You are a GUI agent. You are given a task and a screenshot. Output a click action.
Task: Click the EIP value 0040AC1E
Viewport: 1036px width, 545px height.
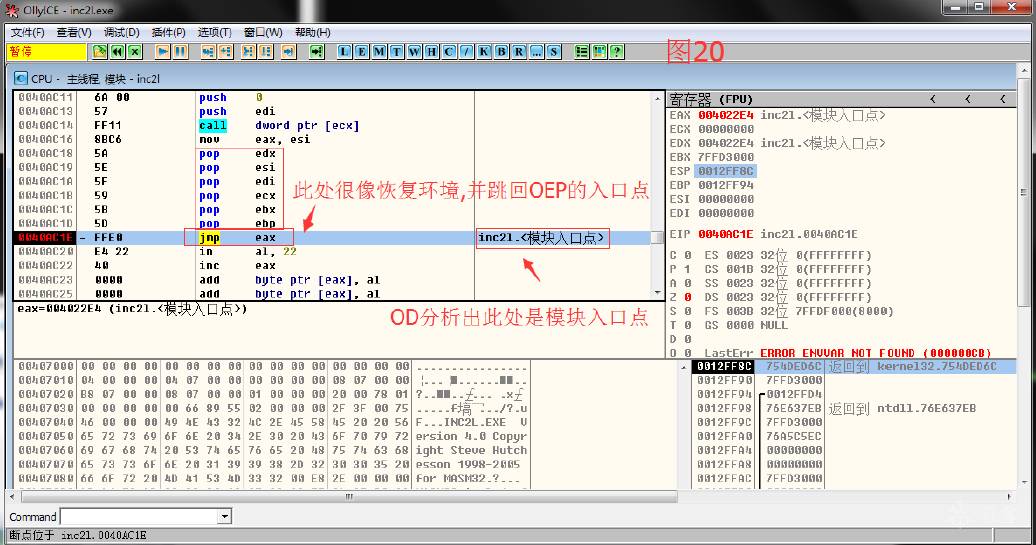725,234
